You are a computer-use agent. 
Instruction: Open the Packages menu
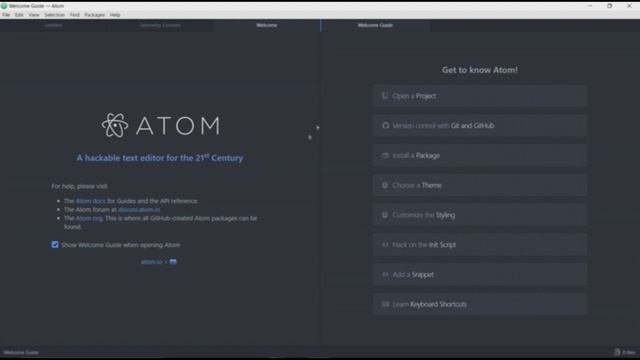coord(95,15)
